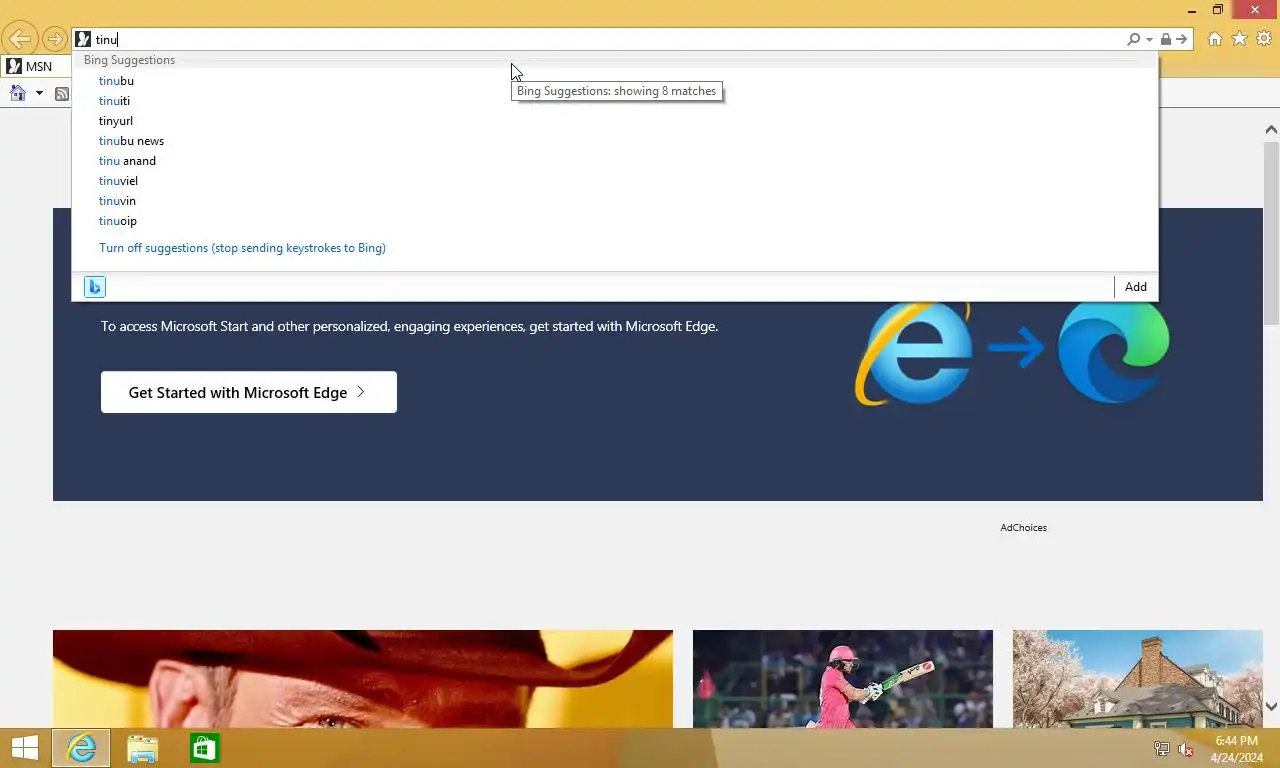Screen dimensions: 1280x768
Task: Click the command bar Home house icon
Action: [17, 93]
